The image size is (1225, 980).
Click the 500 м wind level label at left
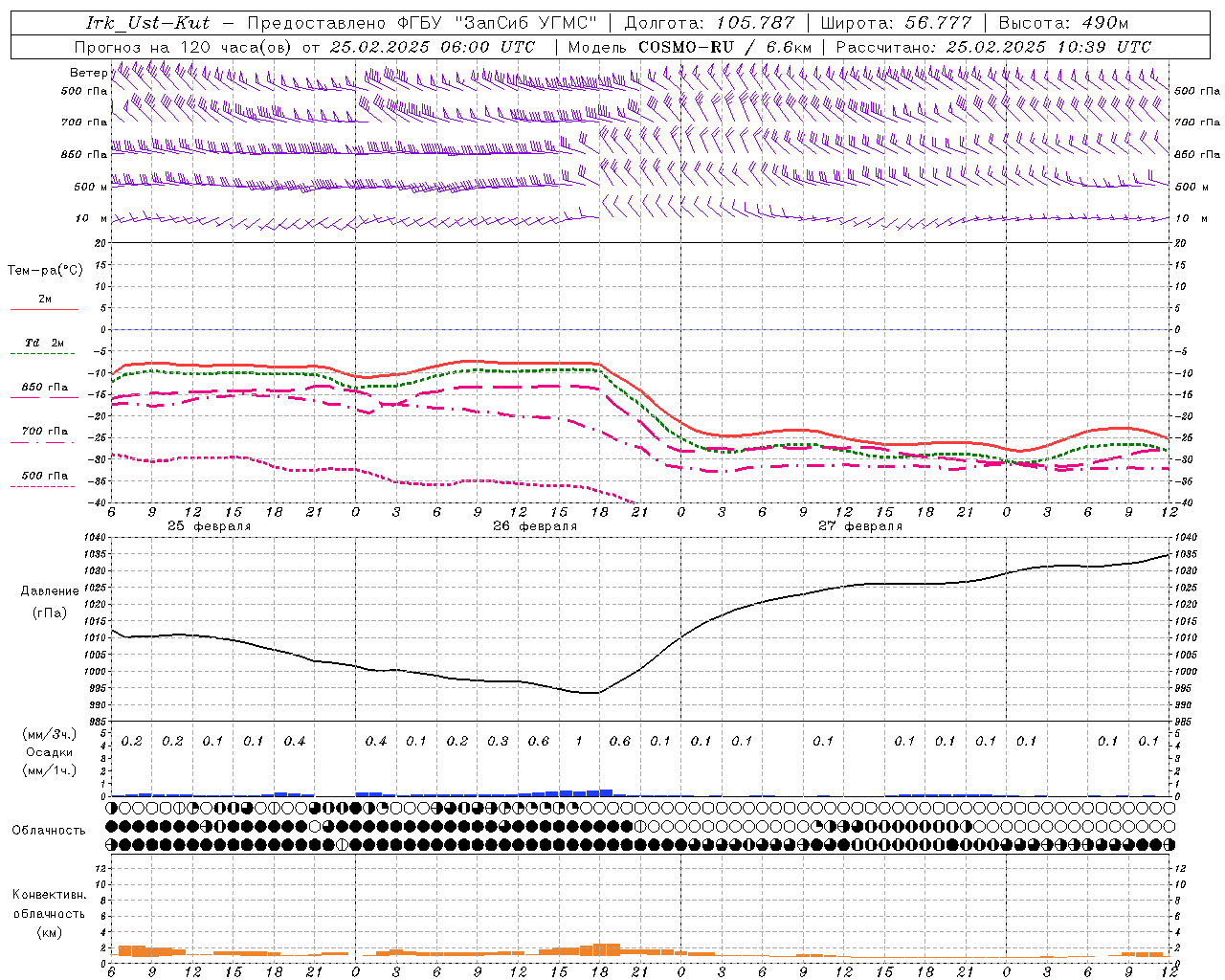tap(91, 187)
